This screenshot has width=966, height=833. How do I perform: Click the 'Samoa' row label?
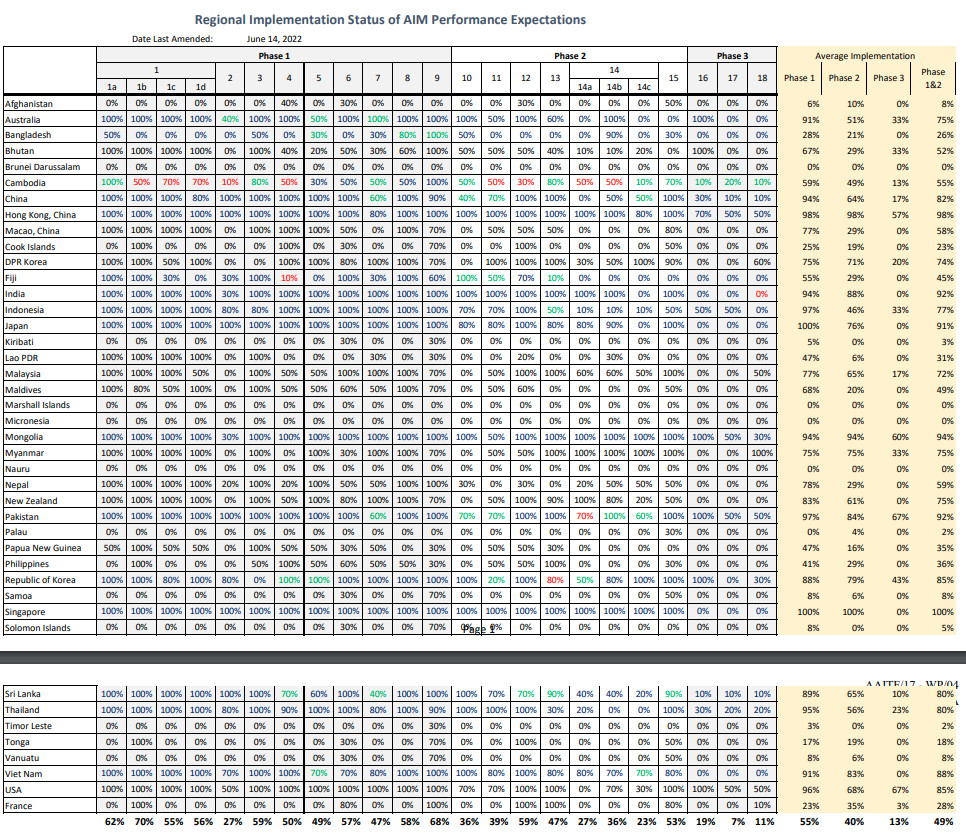tap(18, 596)
